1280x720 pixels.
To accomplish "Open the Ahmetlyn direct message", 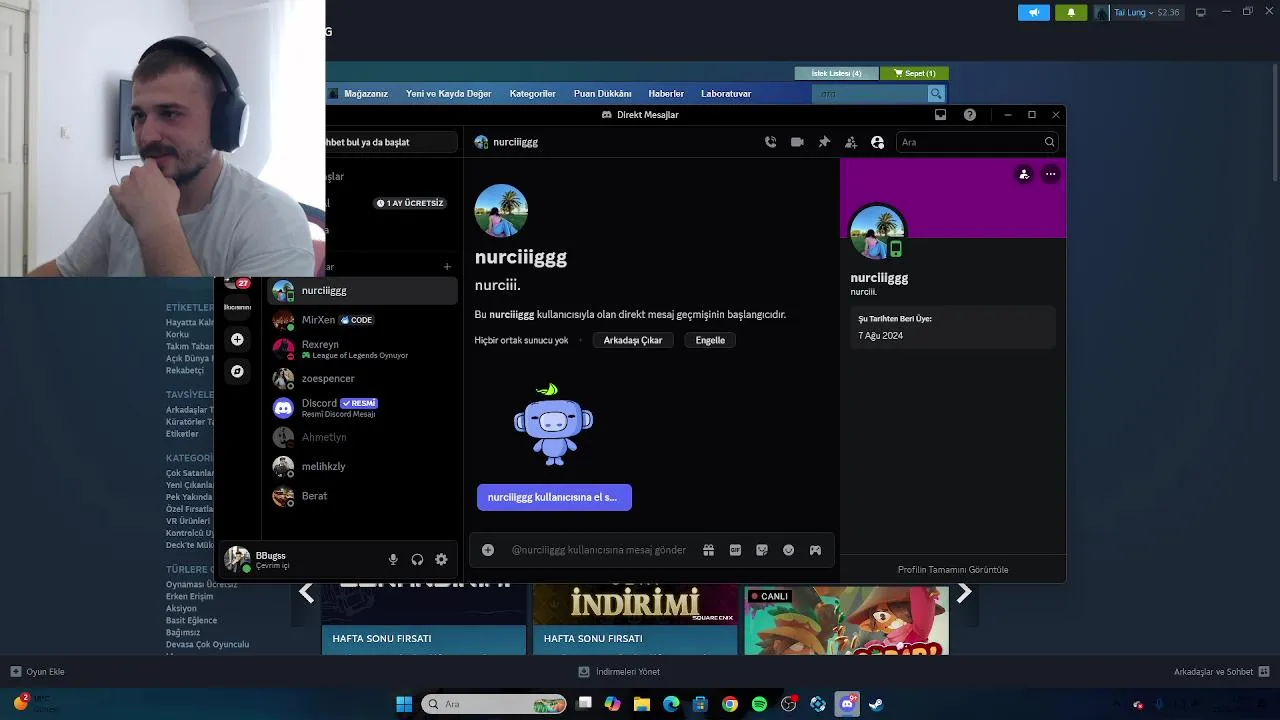I will (x=363, y=437).
